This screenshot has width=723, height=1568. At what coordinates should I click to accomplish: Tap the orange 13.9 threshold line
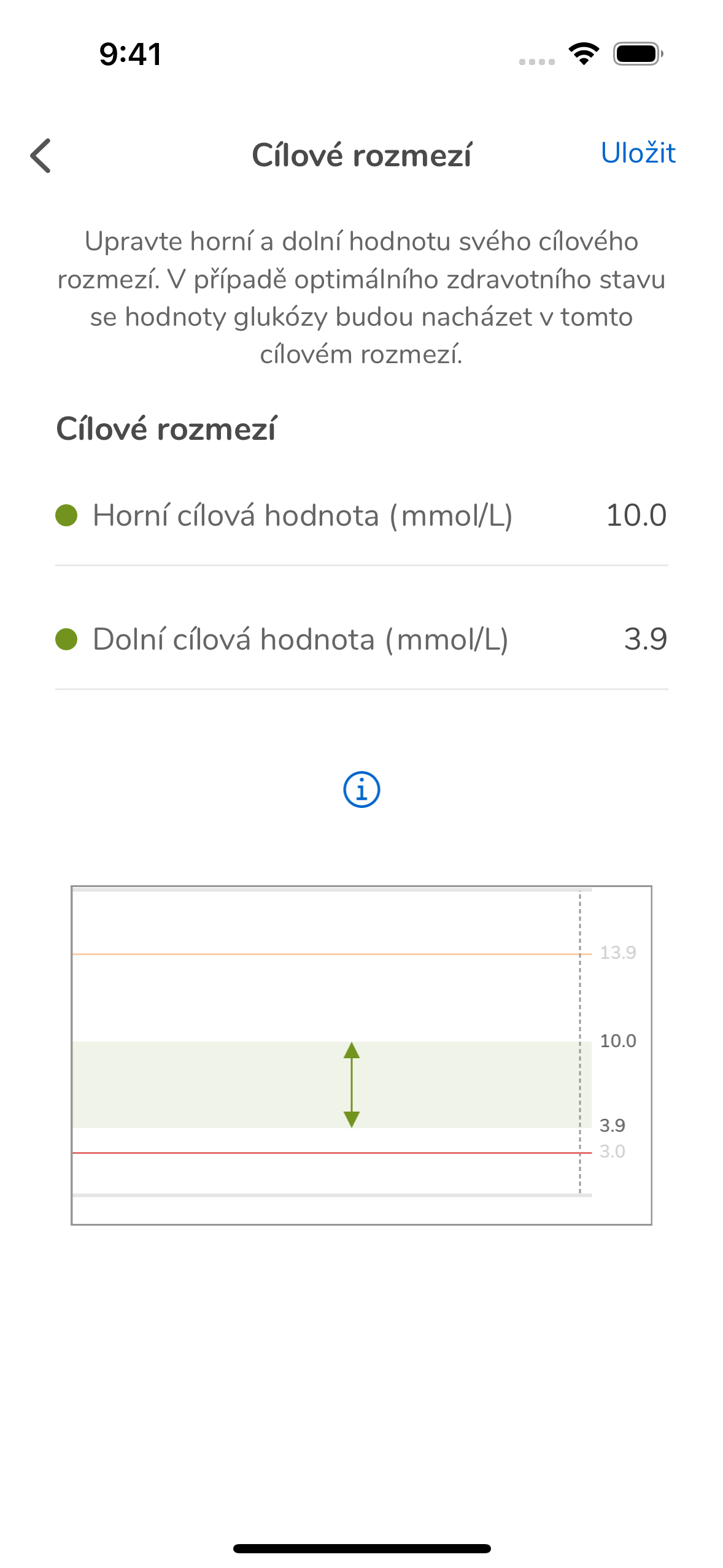pos(332,954)
